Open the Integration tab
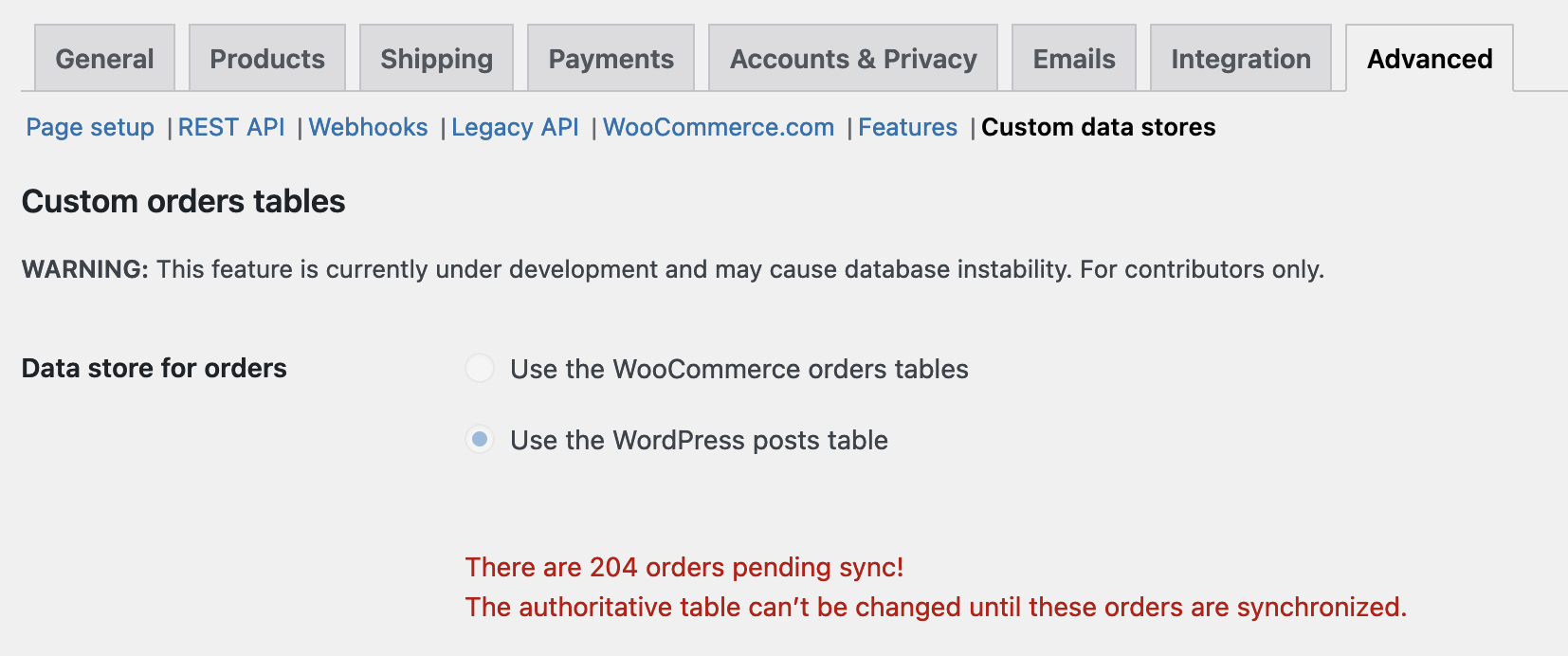The width and height of the screenshot is (1568, 656). [x=1240, y=58]
